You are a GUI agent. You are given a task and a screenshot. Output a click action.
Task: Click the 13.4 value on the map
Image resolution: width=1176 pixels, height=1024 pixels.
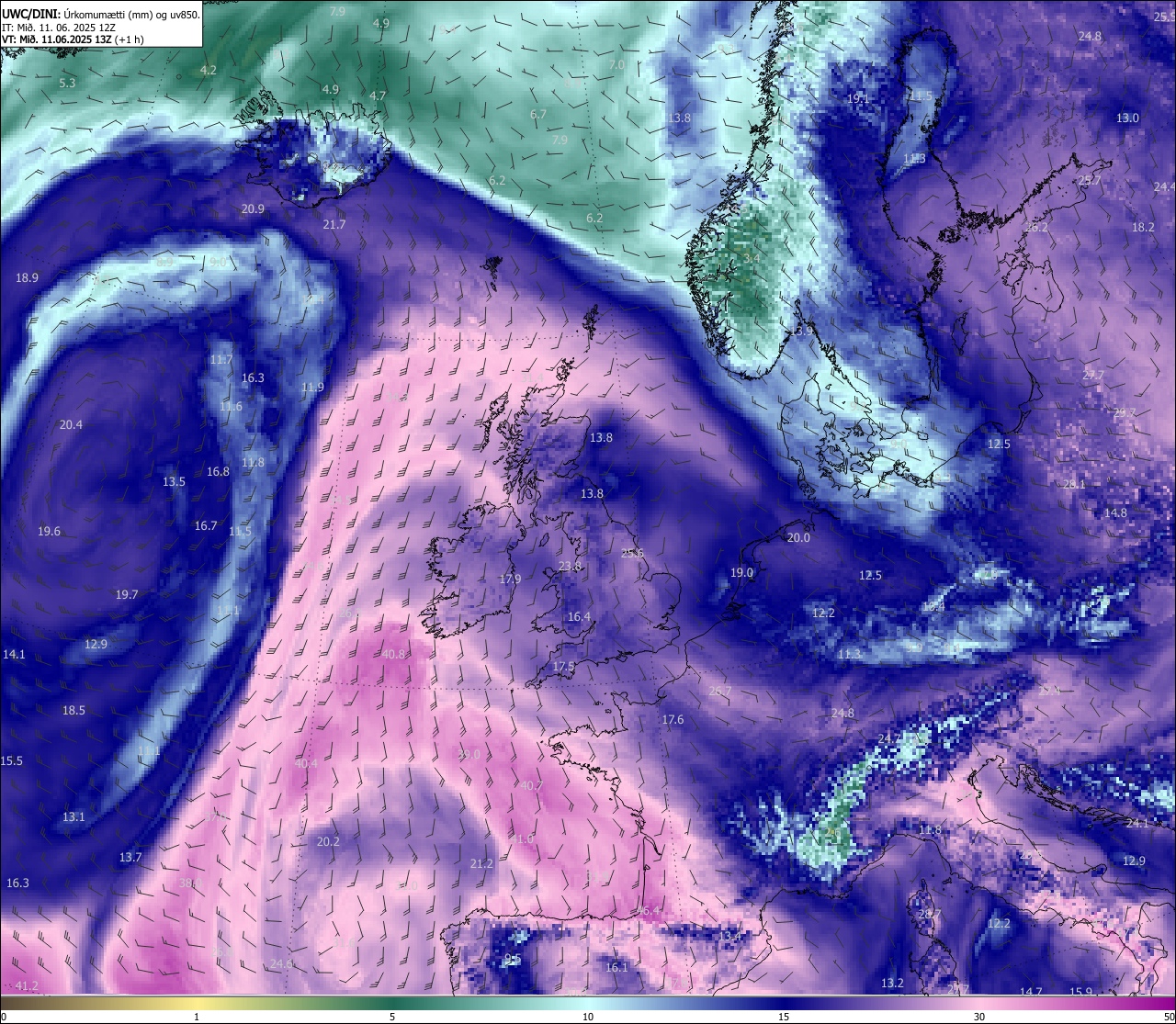pos(730,936)
